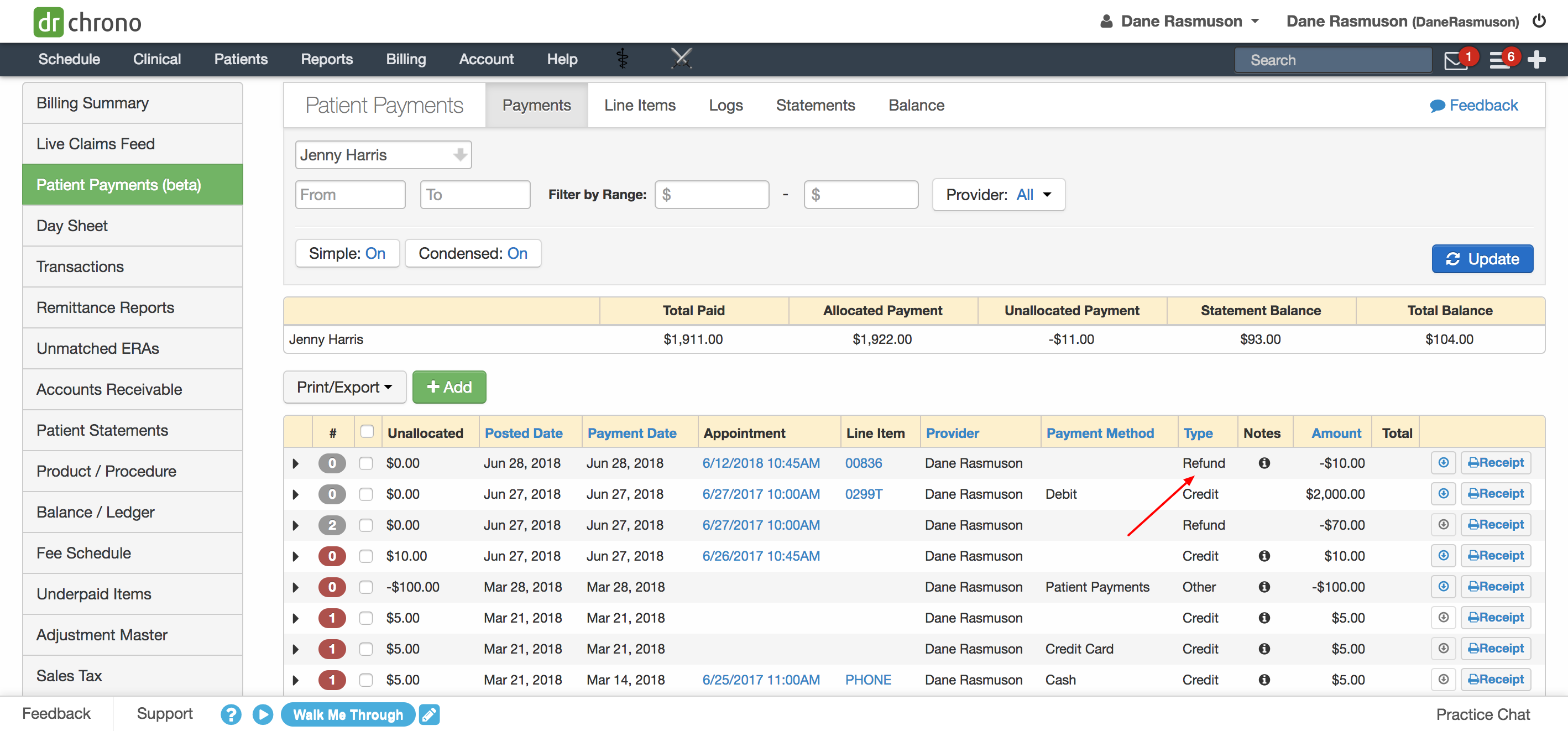Toggle the Condensed: On button
Viewport: 1568px width, 731px height.
[x=473, y=253]
